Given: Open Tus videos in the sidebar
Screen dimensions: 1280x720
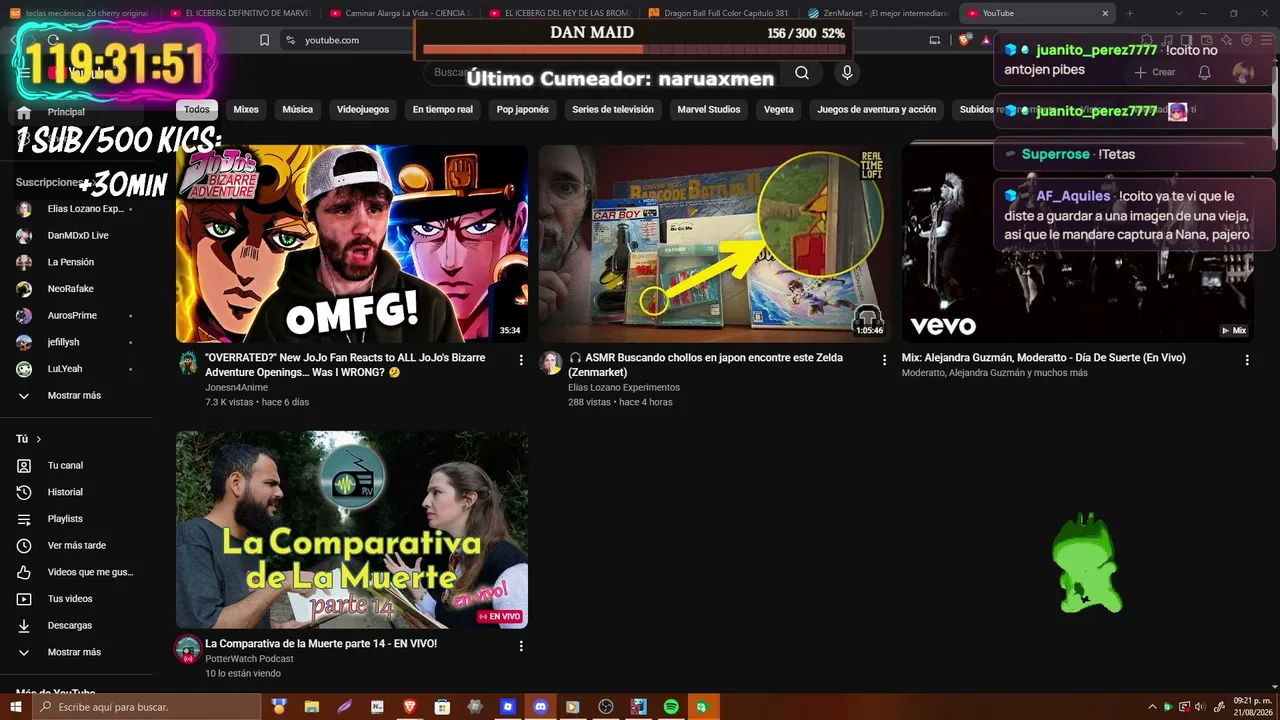Looking at the screenshot, I should pos(78,599).
